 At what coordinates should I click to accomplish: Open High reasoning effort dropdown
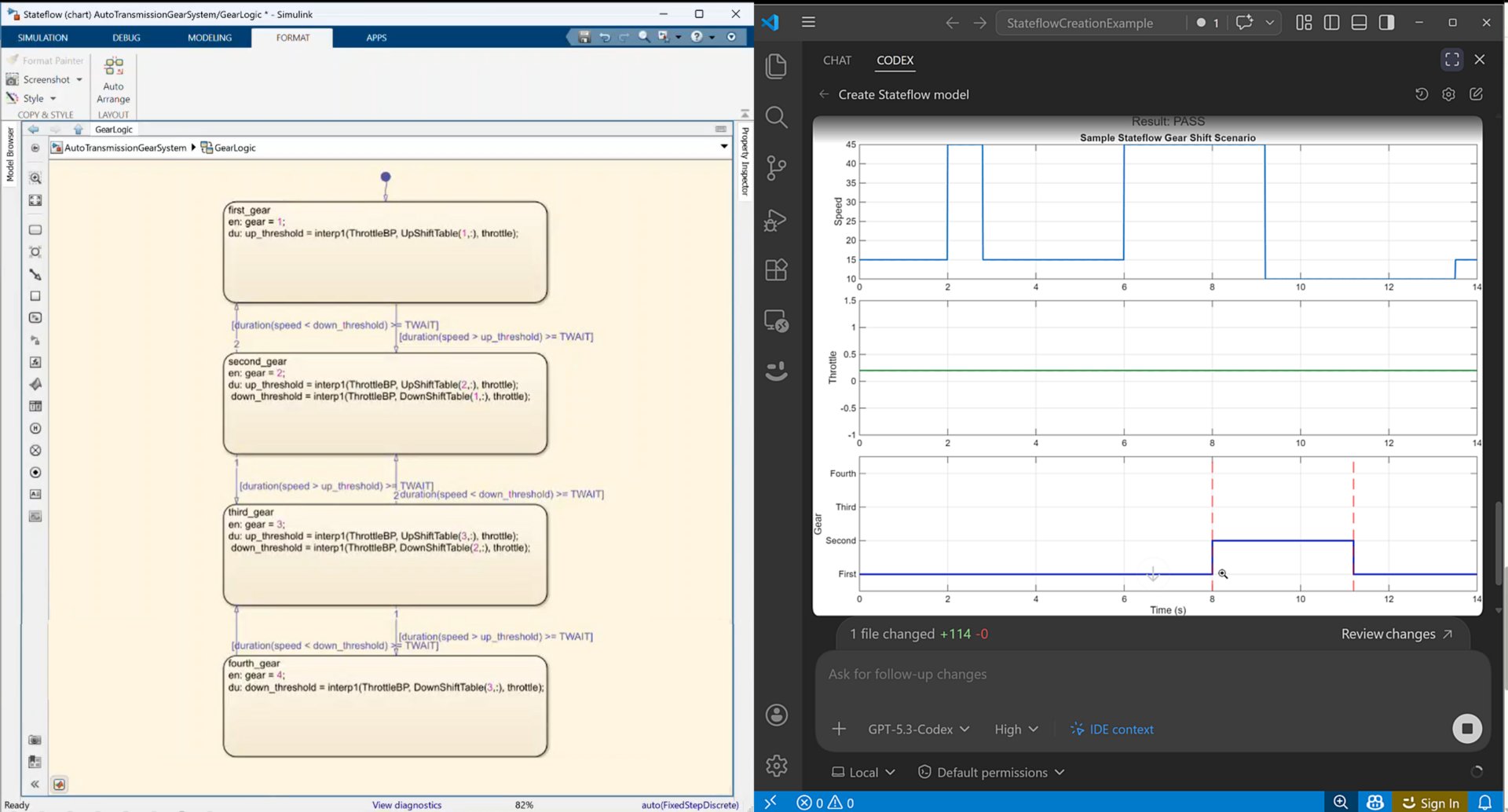pyautogui.click(x=1016, y=730)
